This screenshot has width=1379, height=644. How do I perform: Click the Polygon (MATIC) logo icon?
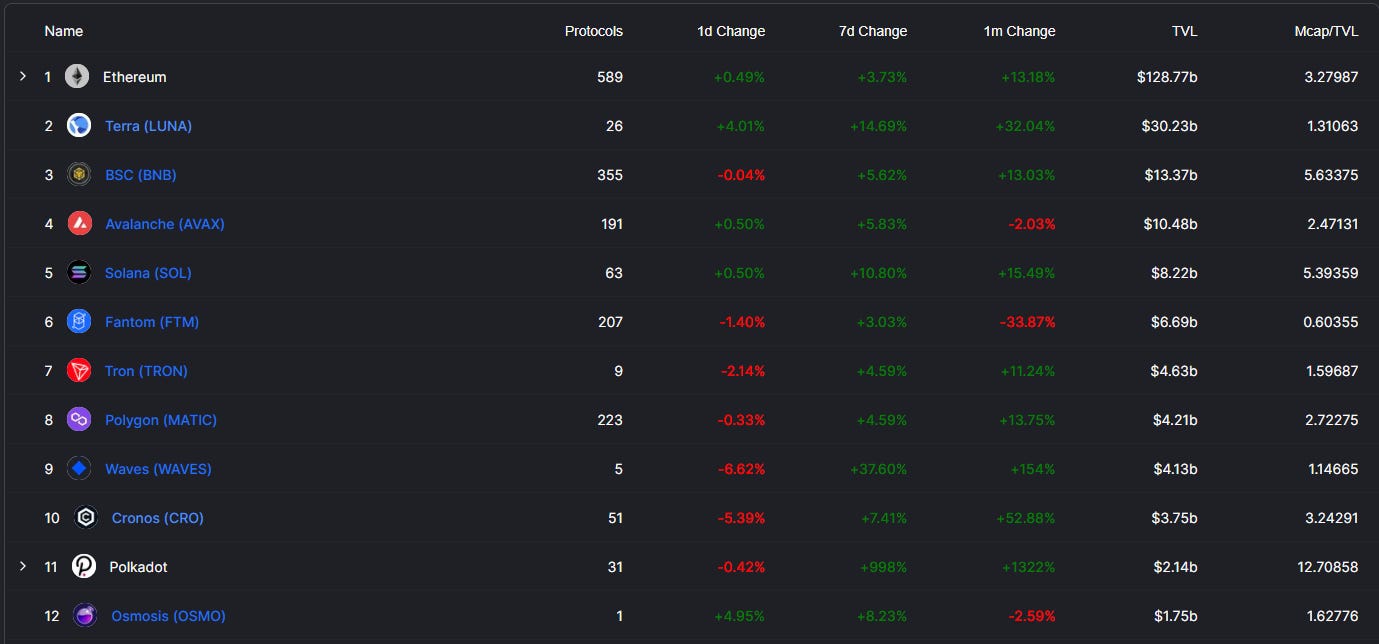coord(79,419)
